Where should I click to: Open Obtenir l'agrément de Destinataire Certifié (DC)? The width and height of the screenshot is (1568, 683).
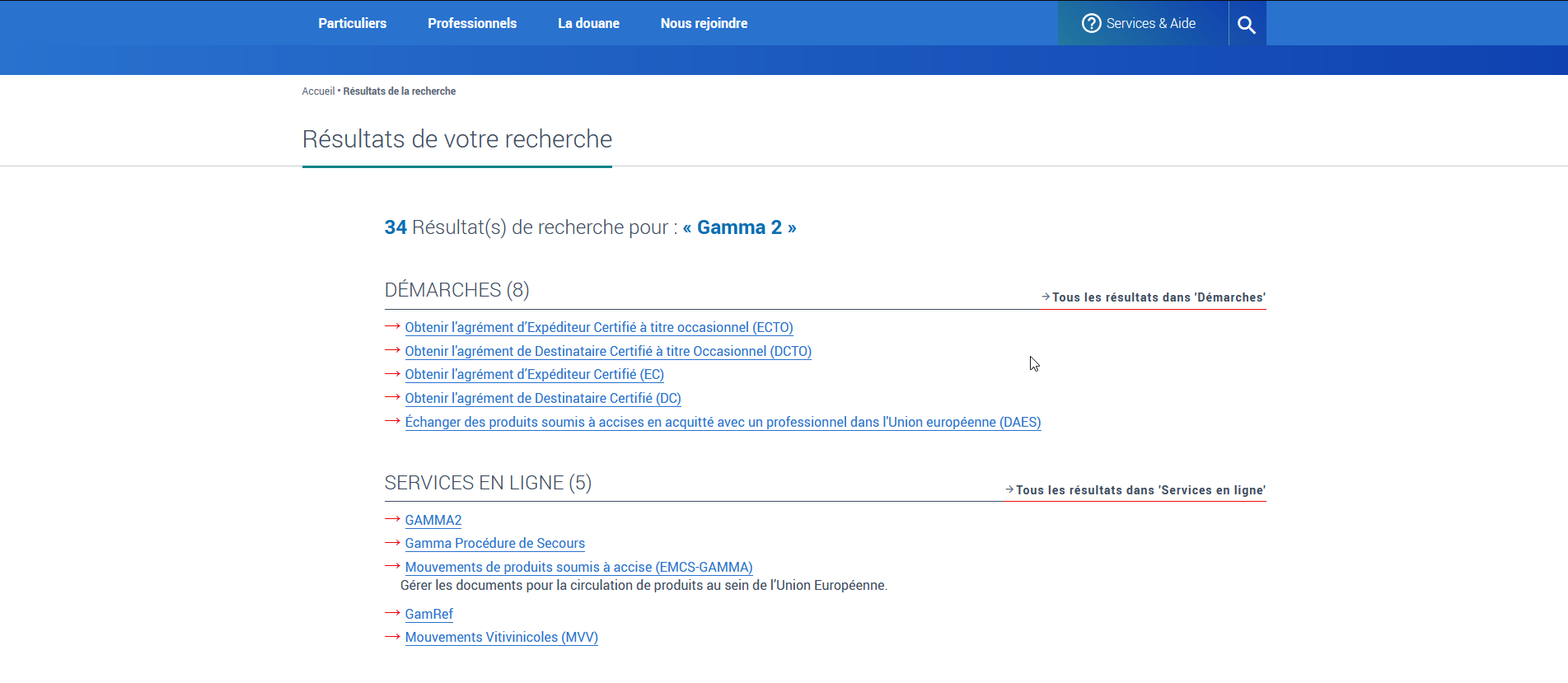pyautogui.click(x=542, y=399)
